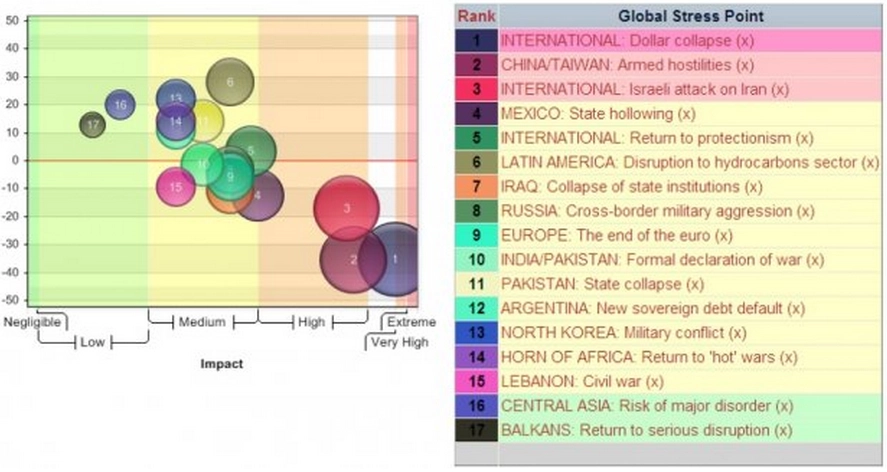Select NORTH KOREA: Military conflict row
Image resolution: width=887 pixels, height=472 pixels.
click(690, 333)
